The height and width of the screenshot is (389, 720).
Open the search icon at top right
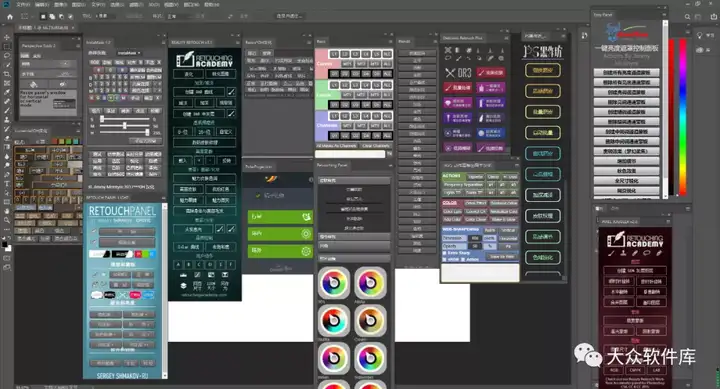687,17
